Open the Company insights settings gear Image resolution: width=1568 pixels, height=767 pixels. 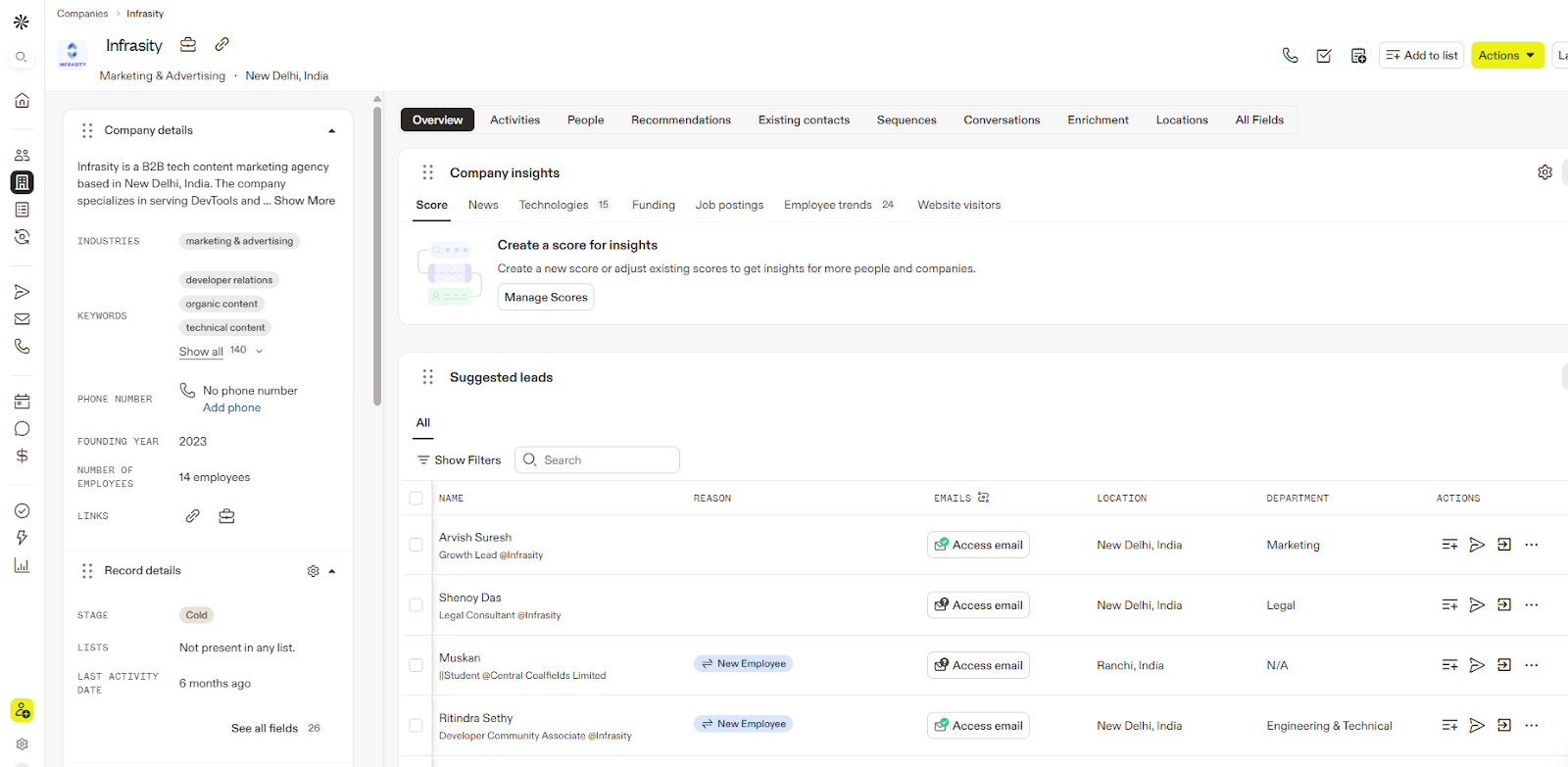1544,172
